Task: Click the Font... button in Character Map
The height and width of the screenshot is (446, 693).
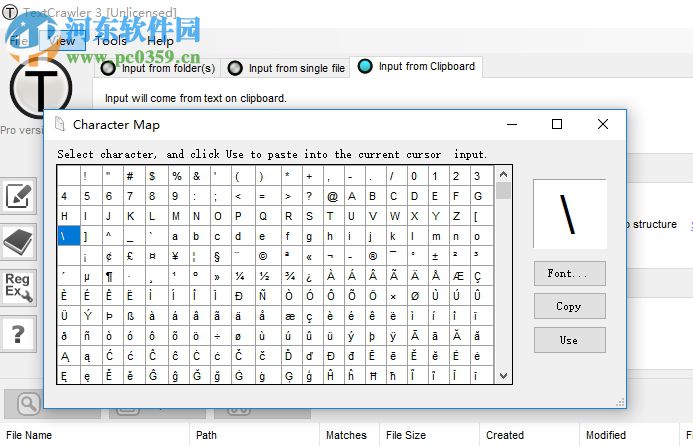Action: (x=569, y=274)
